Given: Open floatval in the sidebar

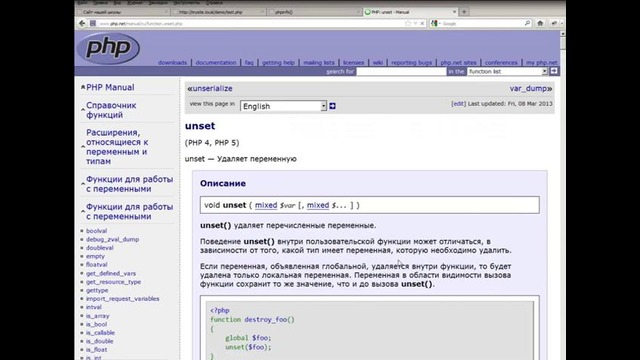Looking at the screenshot, I should pos(96,264).
